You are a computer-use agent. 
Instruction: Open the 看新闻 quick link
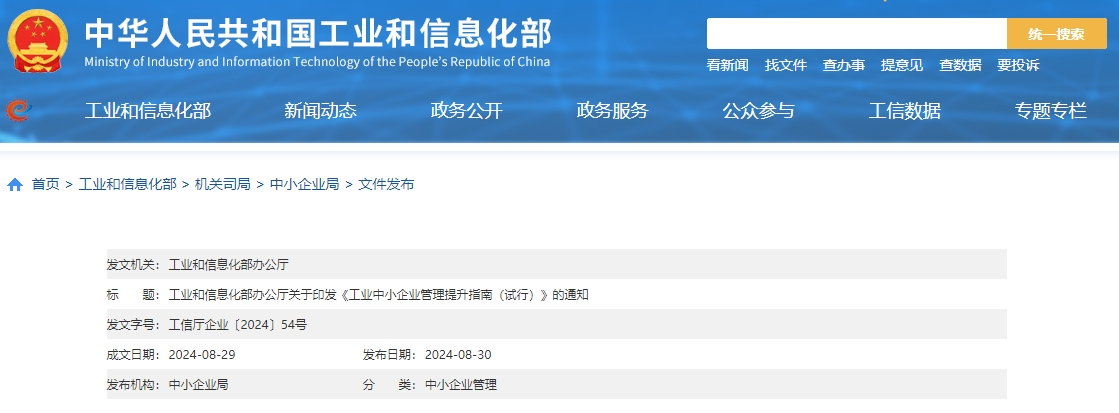click(727, 65)
